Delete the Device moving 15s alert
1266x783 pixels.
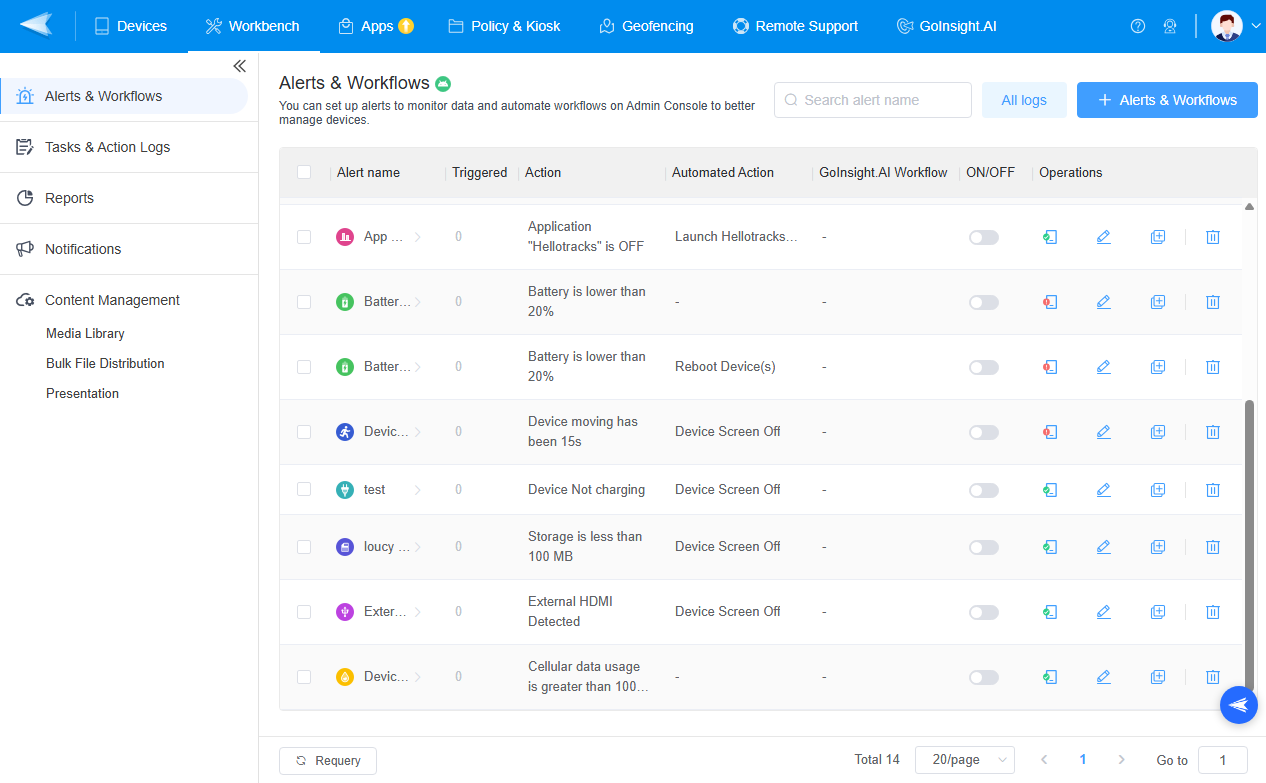pyautogui.click(x=1212, y=432)
